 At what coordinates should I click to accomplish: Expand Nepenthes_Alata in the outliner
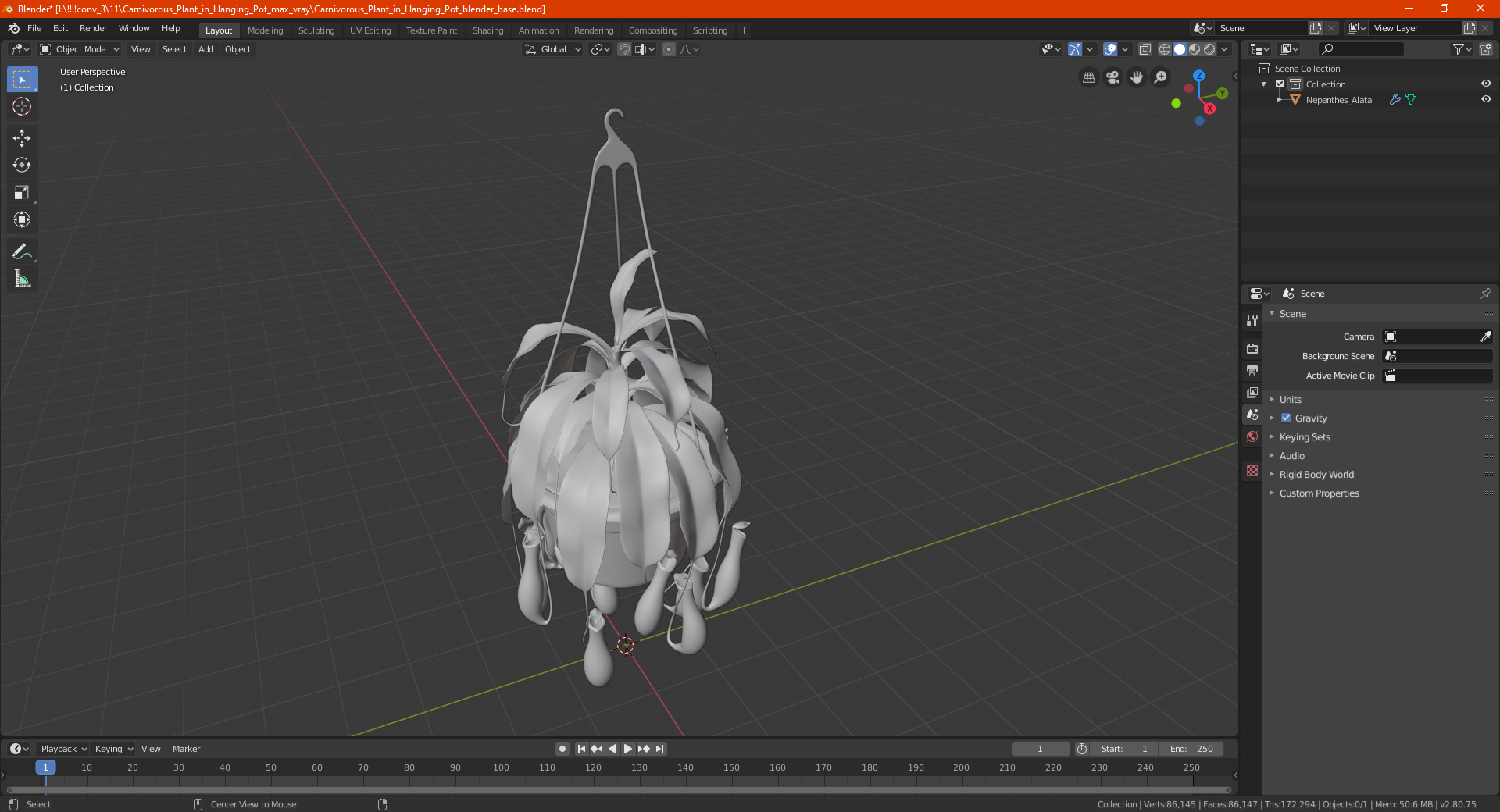1280,100
